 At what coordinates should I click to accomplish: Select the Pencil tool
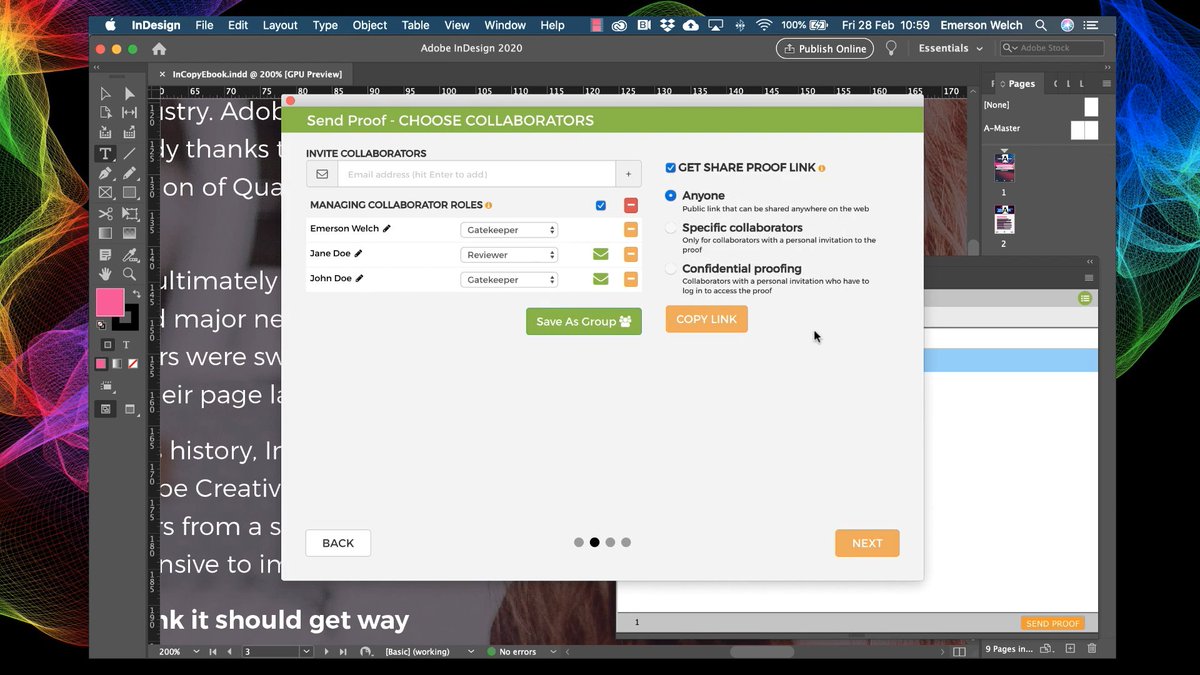coord(129,173)
